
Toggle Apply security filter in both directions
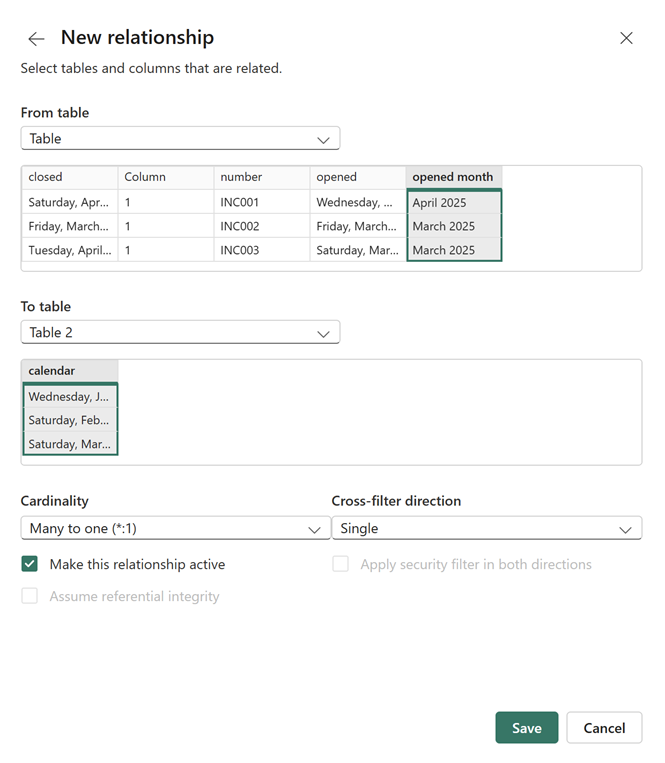[x=341, y=564]
